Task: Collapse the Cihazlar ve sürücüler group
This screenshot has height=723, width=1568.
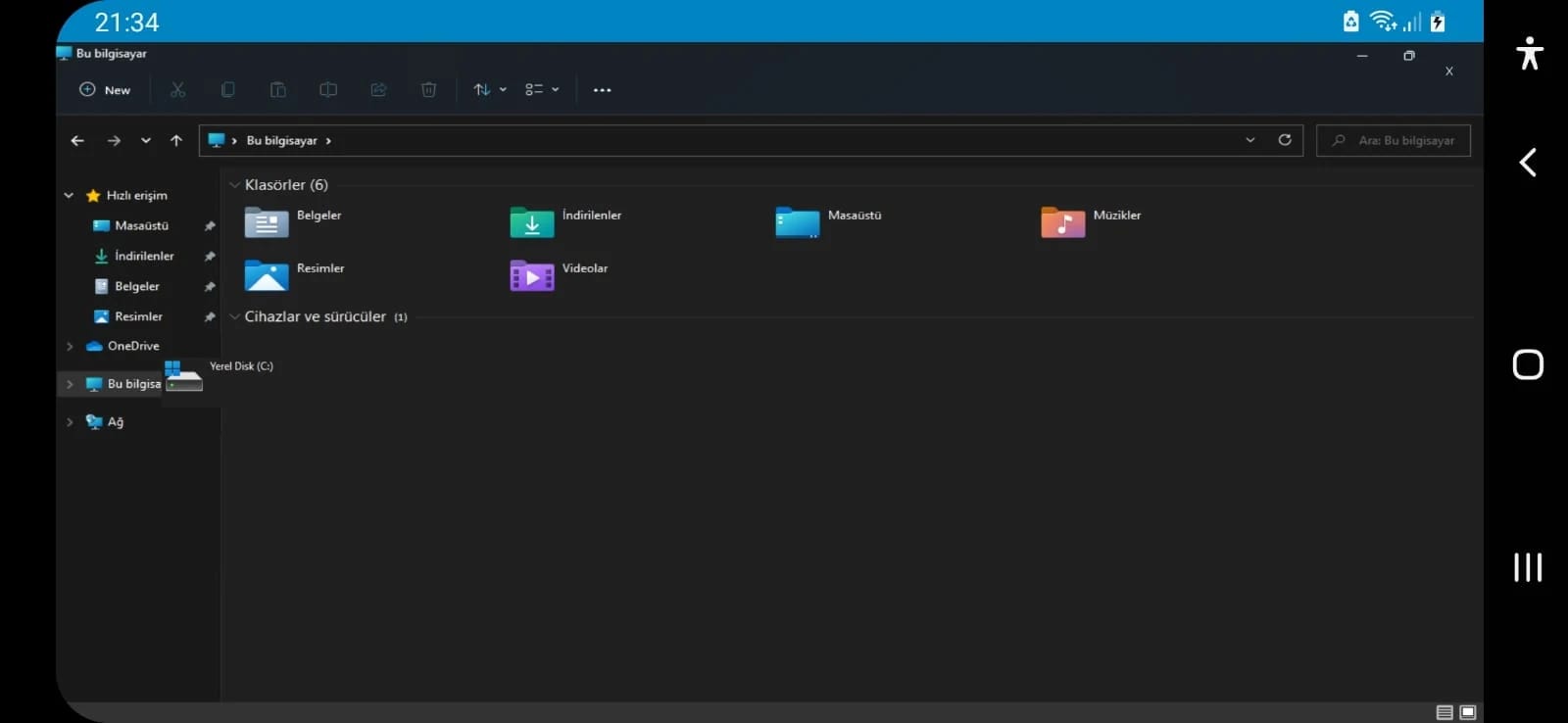Action: coord(234,317)
